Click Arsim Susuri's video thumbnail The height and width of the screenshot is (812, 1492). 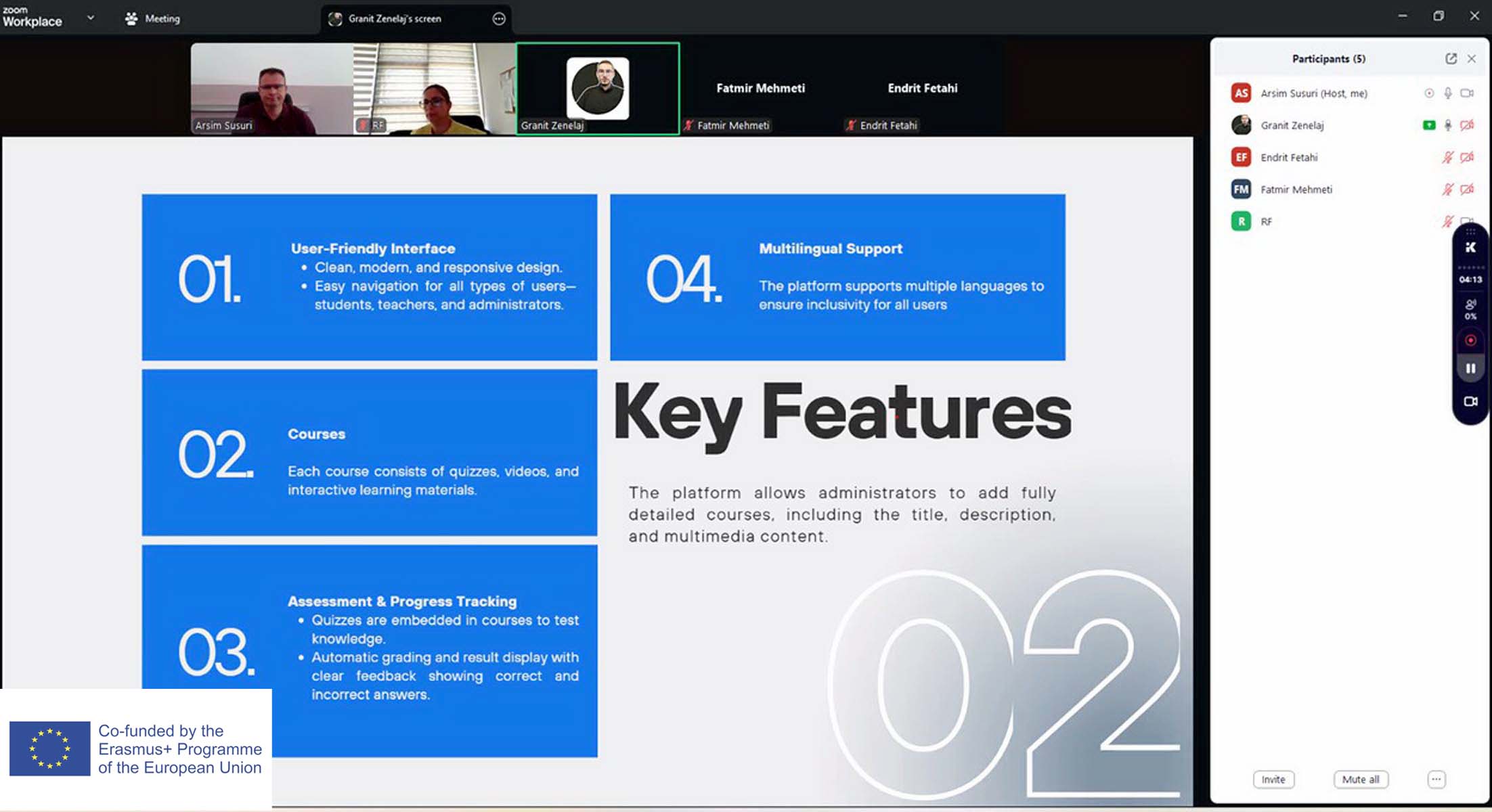point(271,89)
